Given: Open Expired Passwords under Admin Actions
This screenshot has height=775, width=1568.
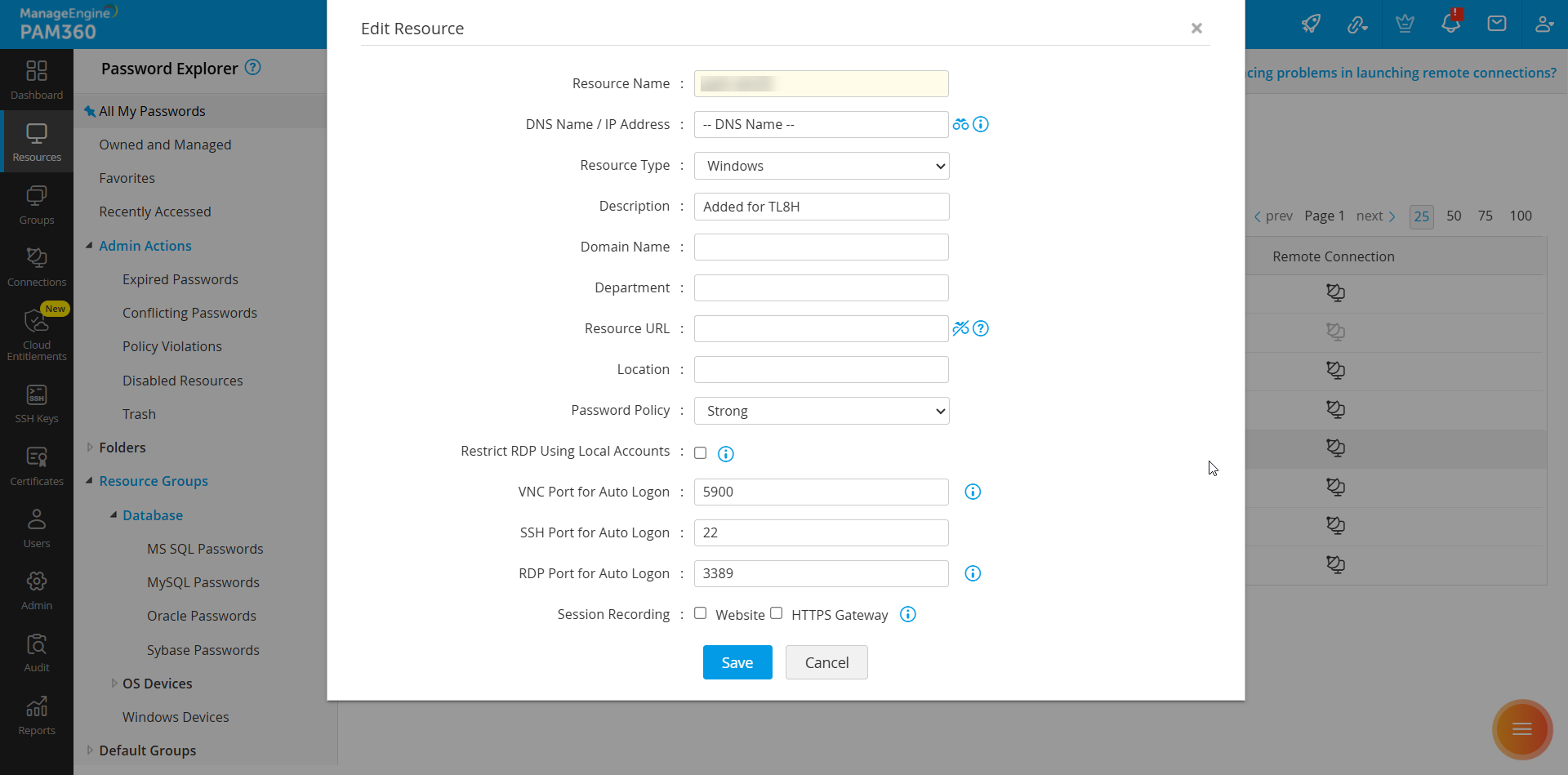Looking at the screenshot, I should click(180, 279).
